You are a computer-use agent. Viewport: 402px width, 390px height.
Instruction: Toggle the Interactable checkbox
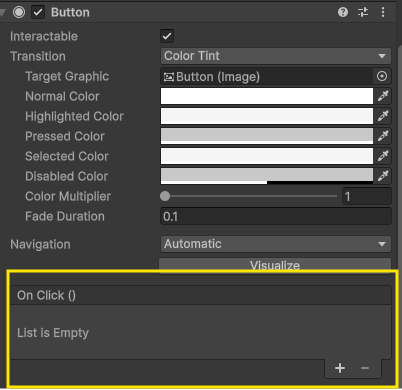point(167,36)
